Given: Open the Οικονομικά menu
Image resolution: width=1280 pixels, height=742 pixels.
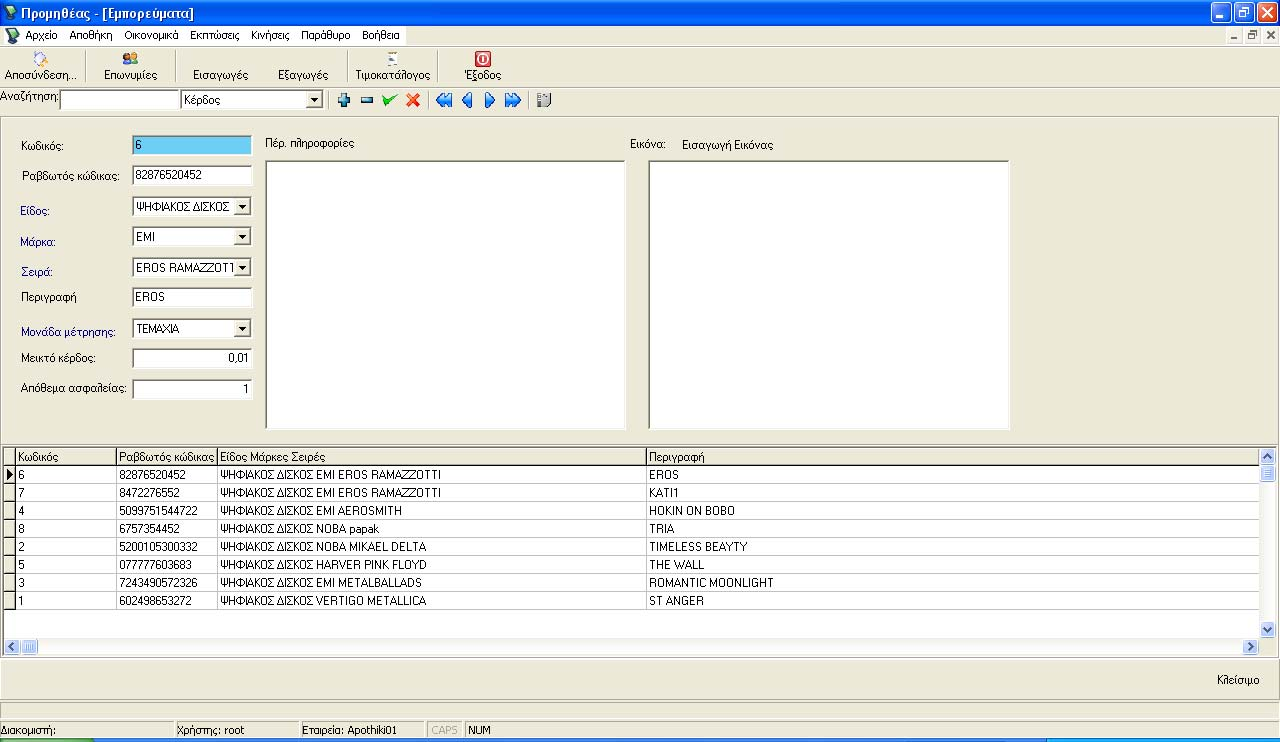Looking at the screenshot, I should [x=151, y=35].
